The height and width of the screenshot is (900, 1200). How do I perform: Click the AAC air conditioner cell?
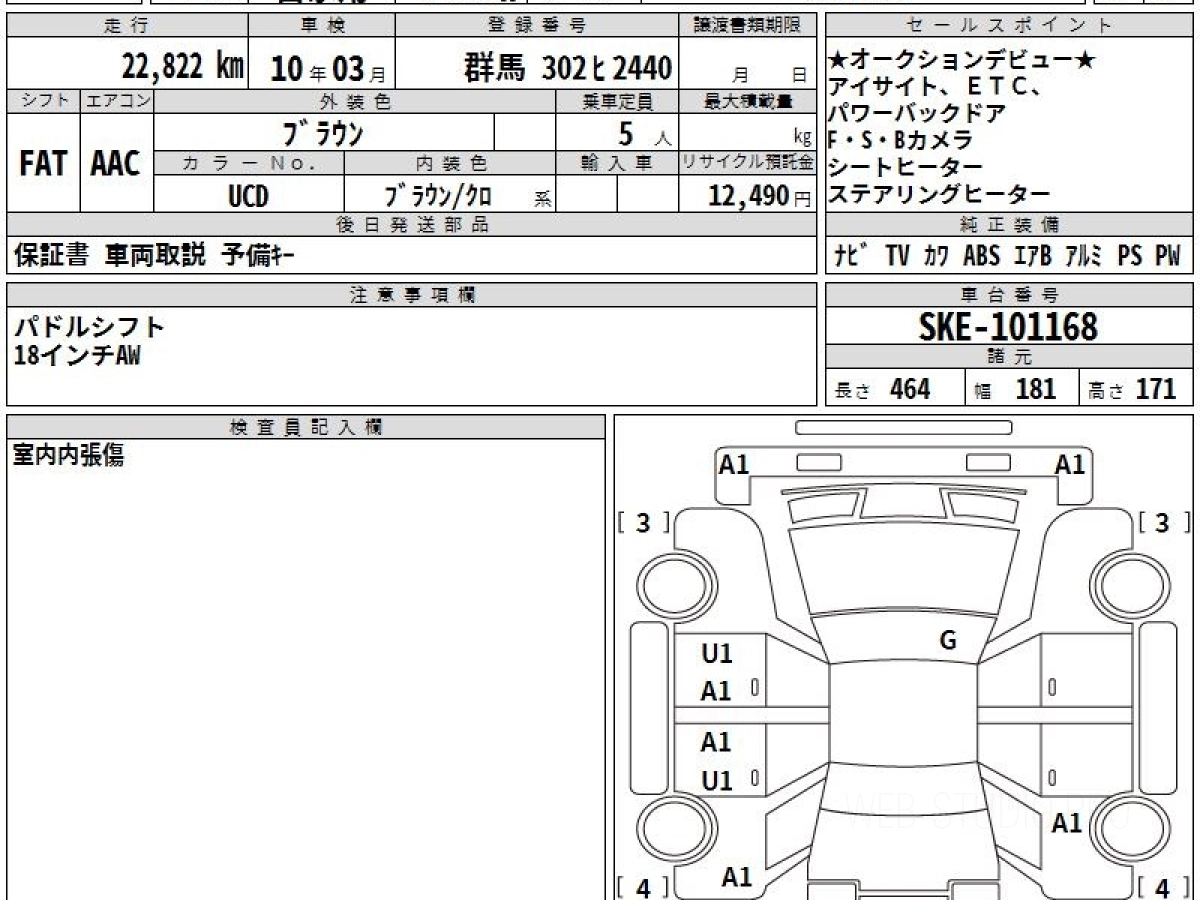[116, 164]
